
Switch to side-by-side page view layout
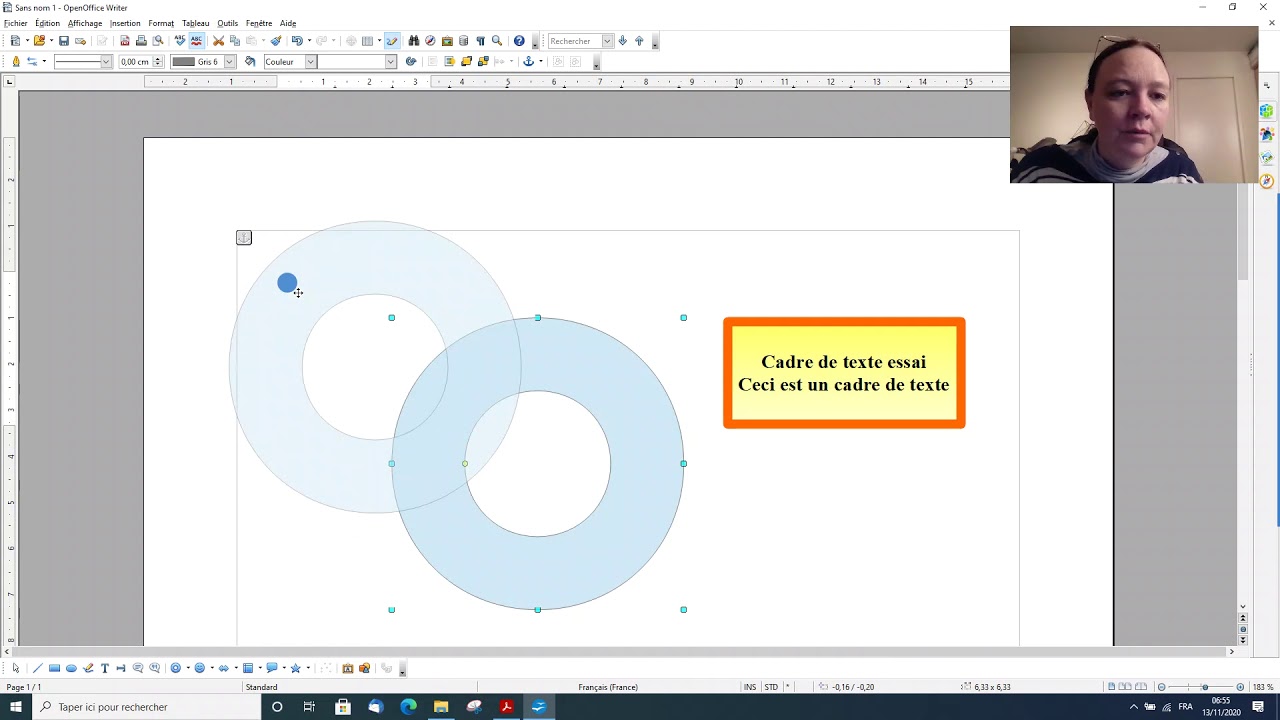(1126, 687)
